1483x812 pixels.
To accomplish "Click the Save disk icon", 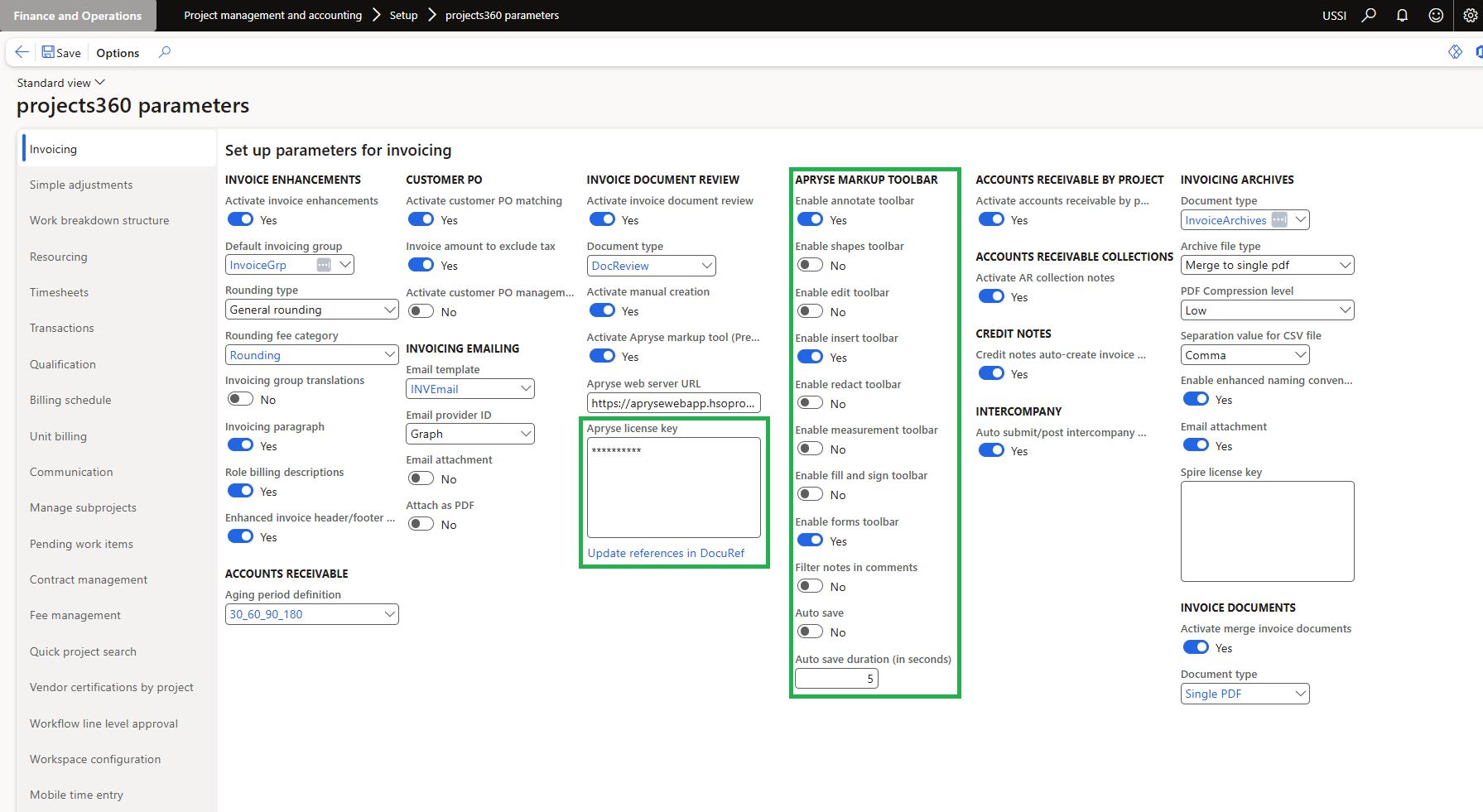I will tap(48, 52).
